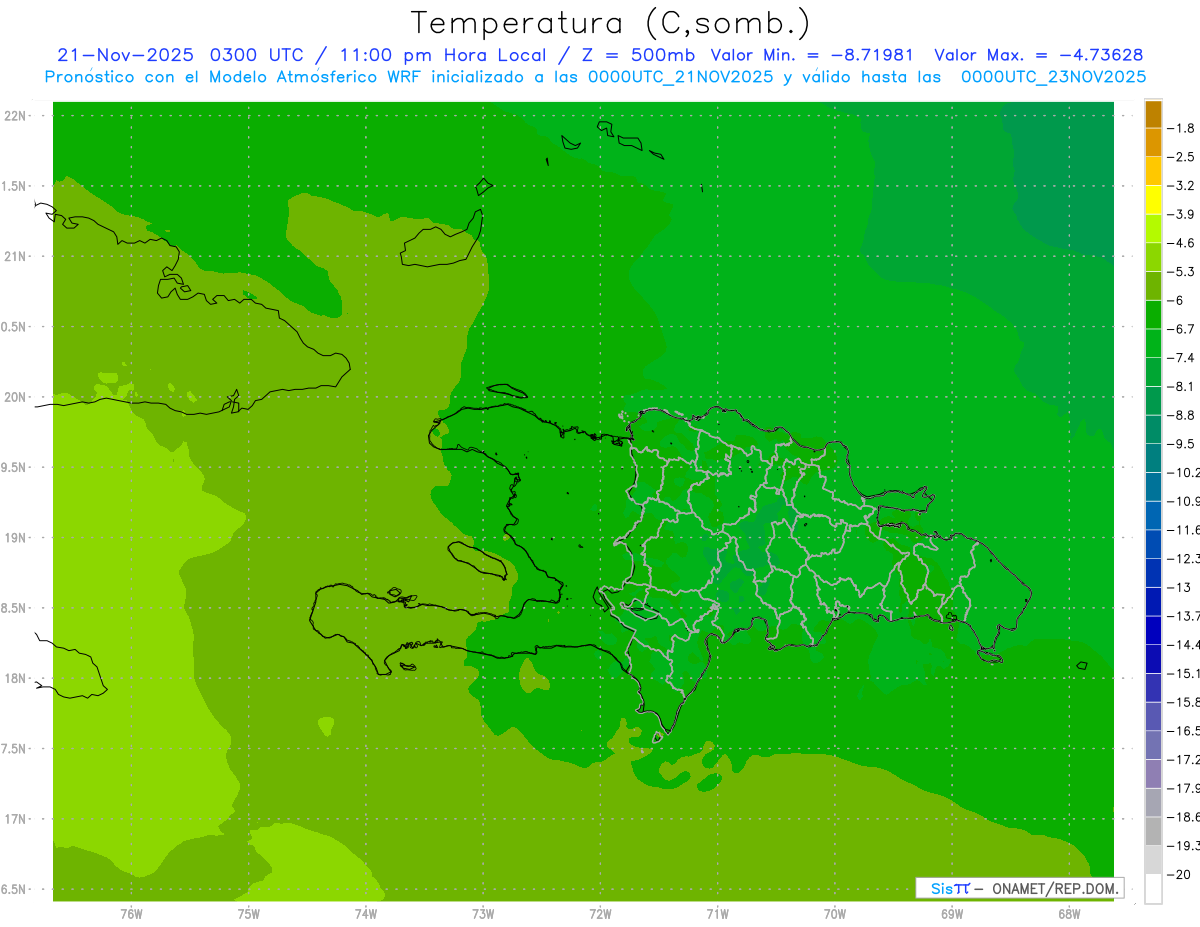Pick yellow legend band between -3.2 and -3.9
Viewport: 1200px width, 927px height.
[x=1153, y=200]
